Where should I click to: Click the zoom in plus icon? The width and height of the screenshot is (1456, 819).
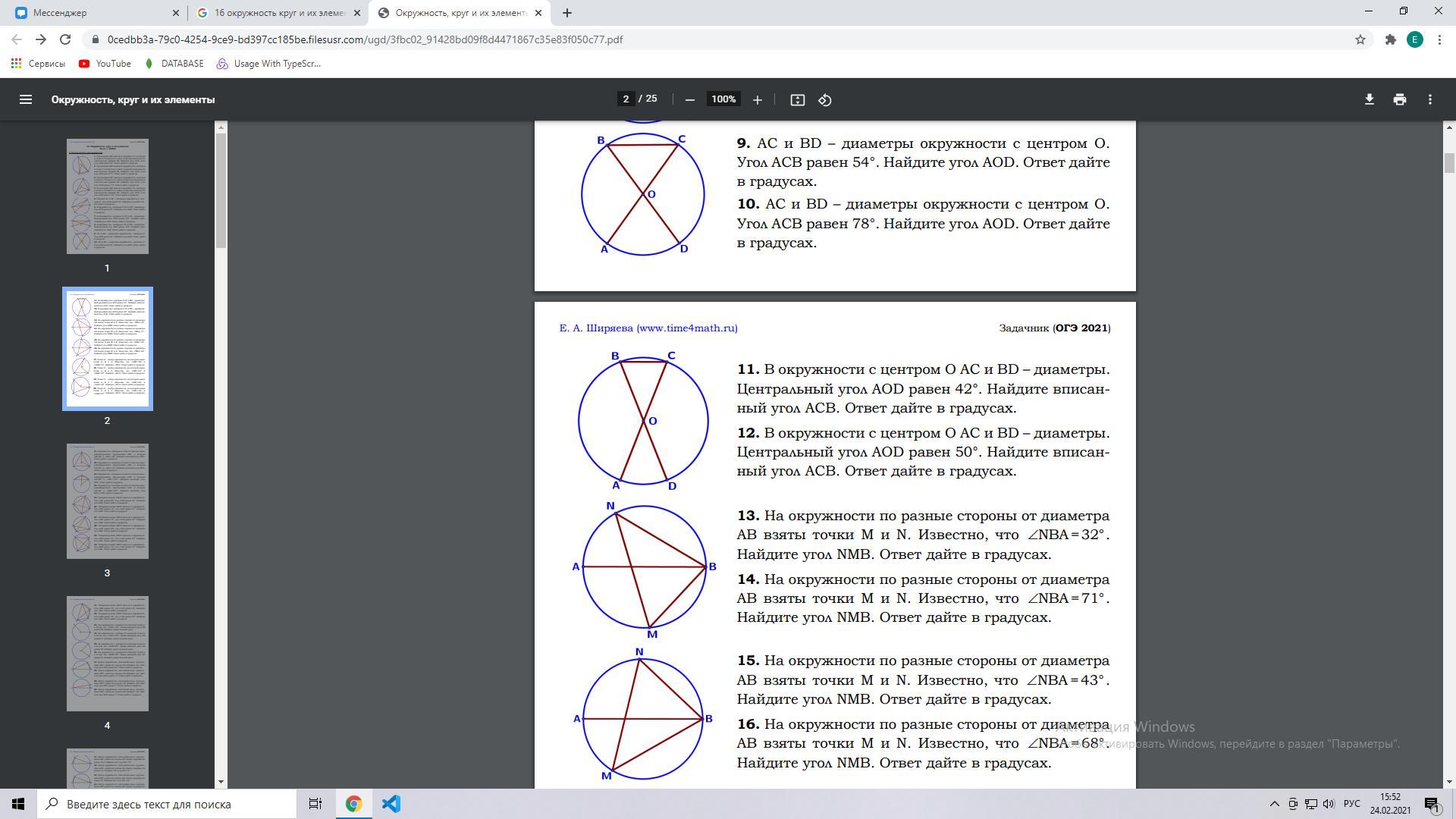point(757,99)
